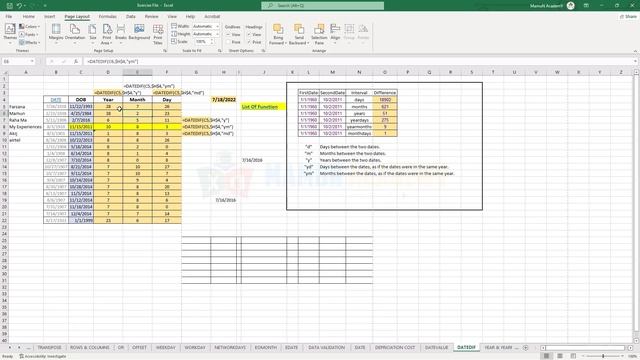Select the 'My Experiences' name cell
640x360 pixels.
(25, 127)
